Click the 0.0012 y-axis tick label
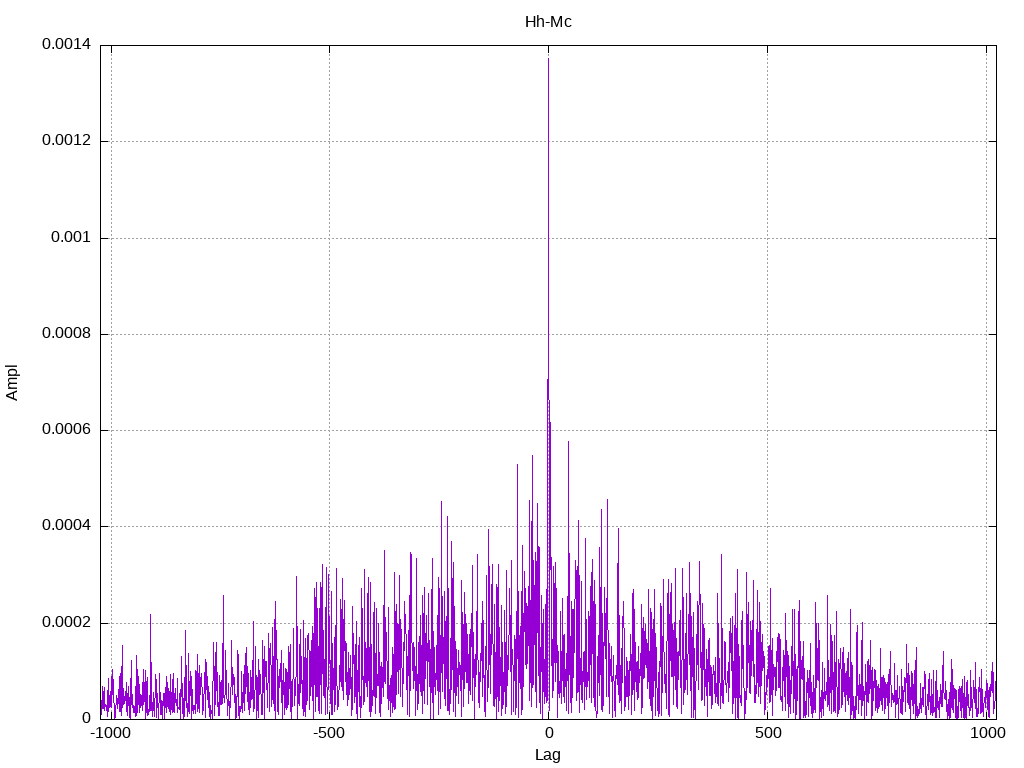The image size is (1024, 768). pyautogui.click(x=67, y=140)
